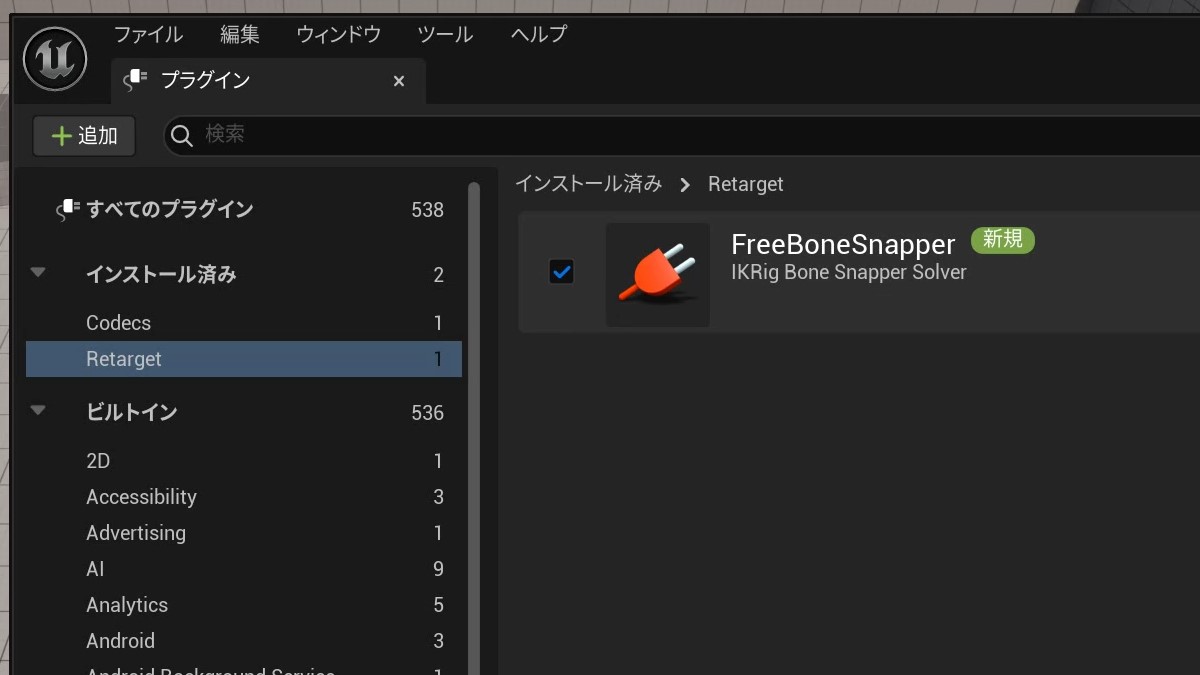Click the plugin tab's plug icon
This screenshot has width=1200, height=675.
(x=135, y=80)
